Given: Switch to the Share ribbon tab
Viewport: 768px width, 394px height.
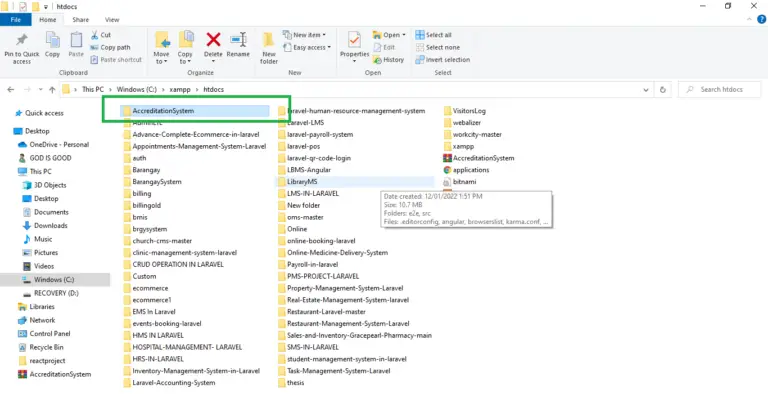Looking at the screenshot, I should pos(81,20).
